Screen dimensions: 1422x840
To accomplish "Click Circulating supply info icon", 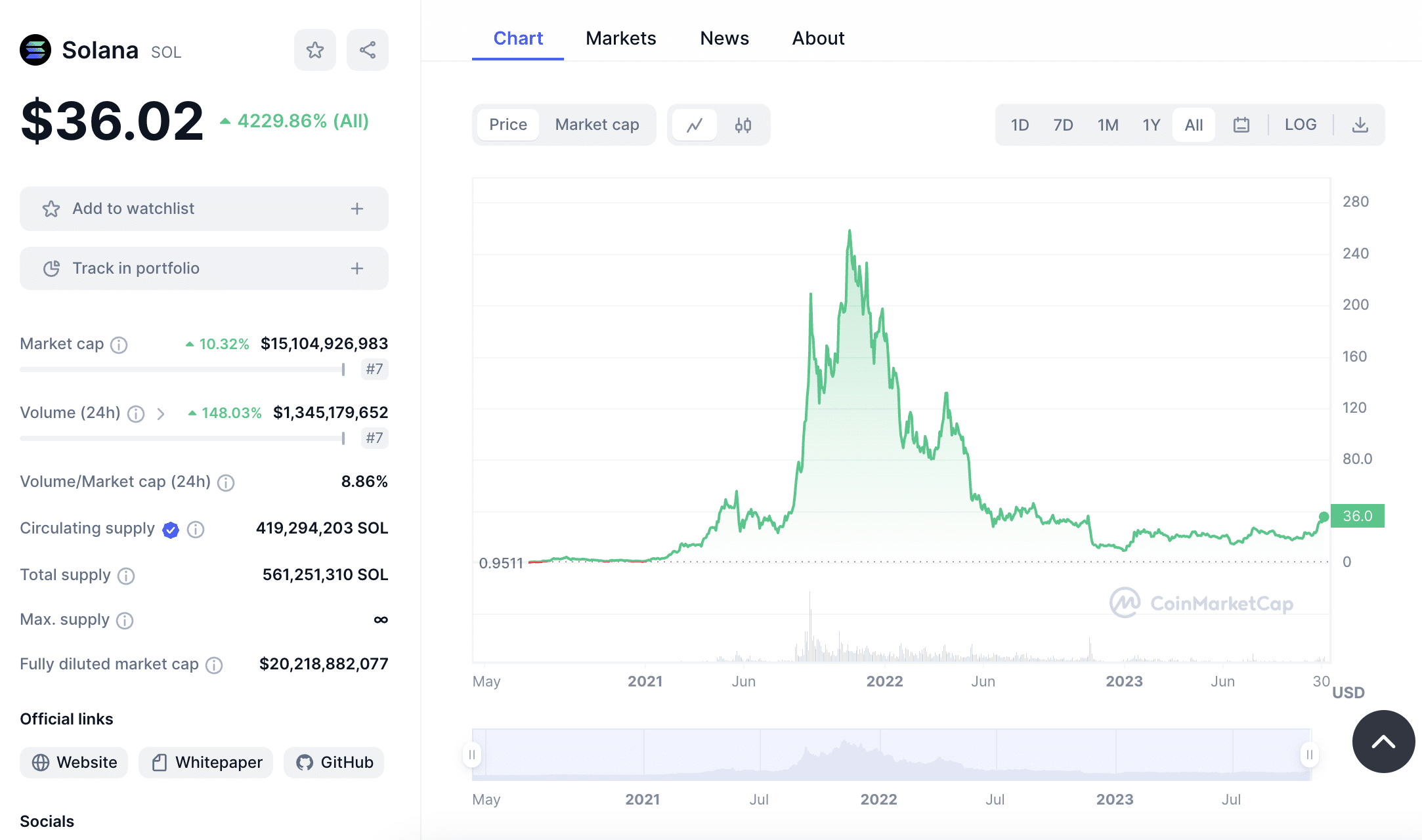I will click(196, 529).
